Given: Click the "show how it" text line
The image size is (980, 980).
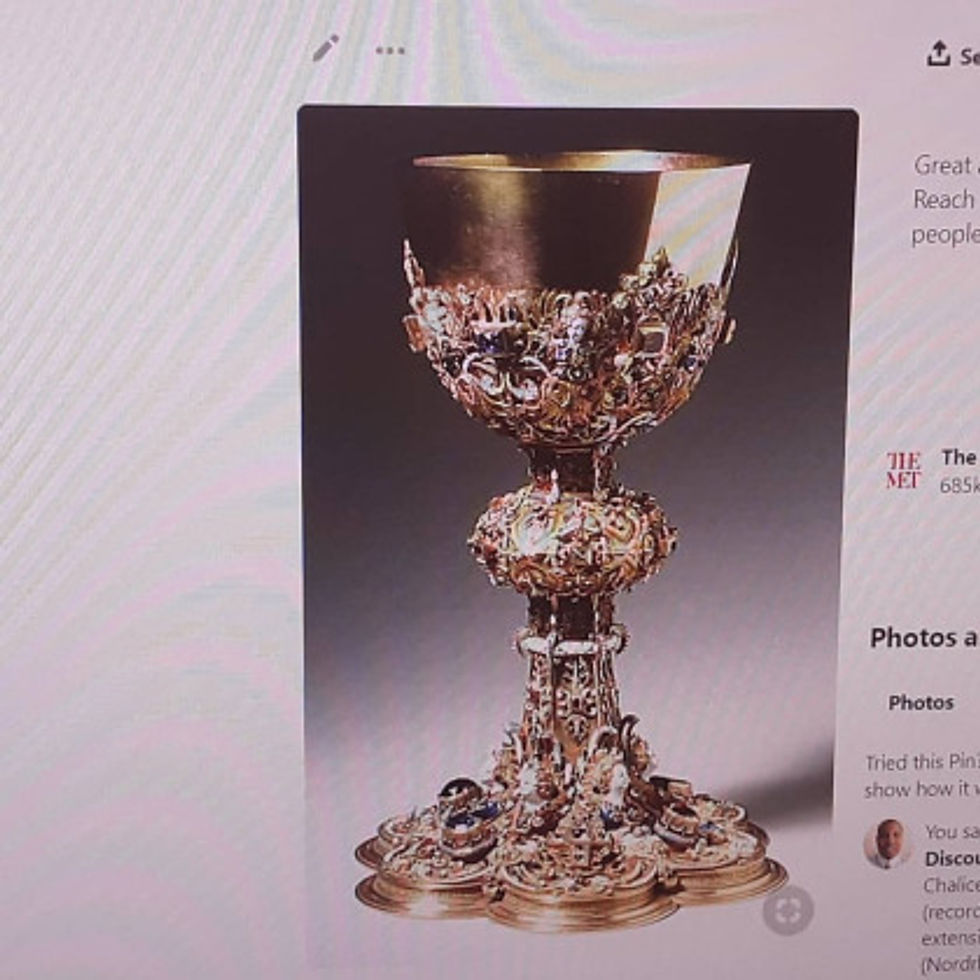Looking at the screenshot, I should tap(921, 789).
